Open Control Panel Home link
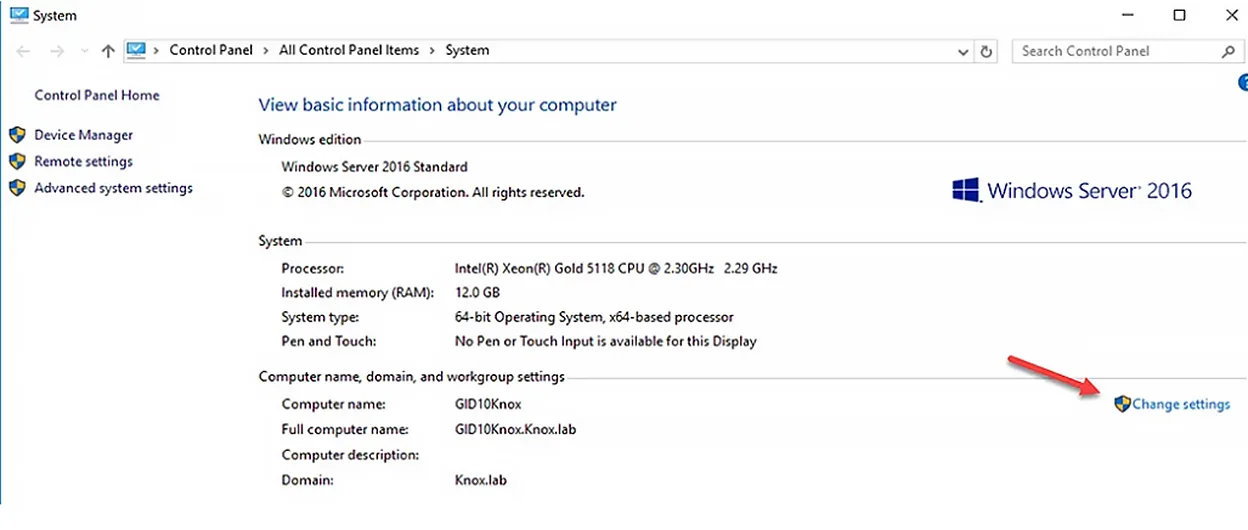Viewport: 1248px width, 530px height. (x=97, y=95)
